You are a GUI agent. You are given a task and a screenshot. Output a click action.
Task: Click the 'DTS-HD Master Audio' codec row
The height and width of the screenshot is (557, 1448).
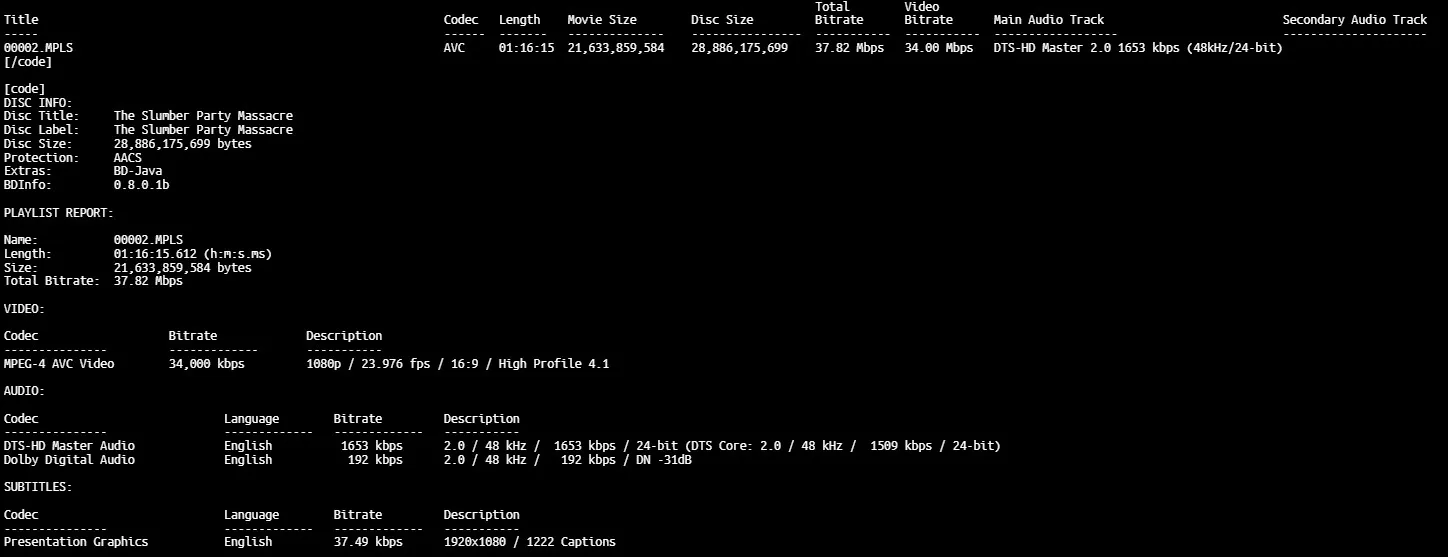click(69, 446)
